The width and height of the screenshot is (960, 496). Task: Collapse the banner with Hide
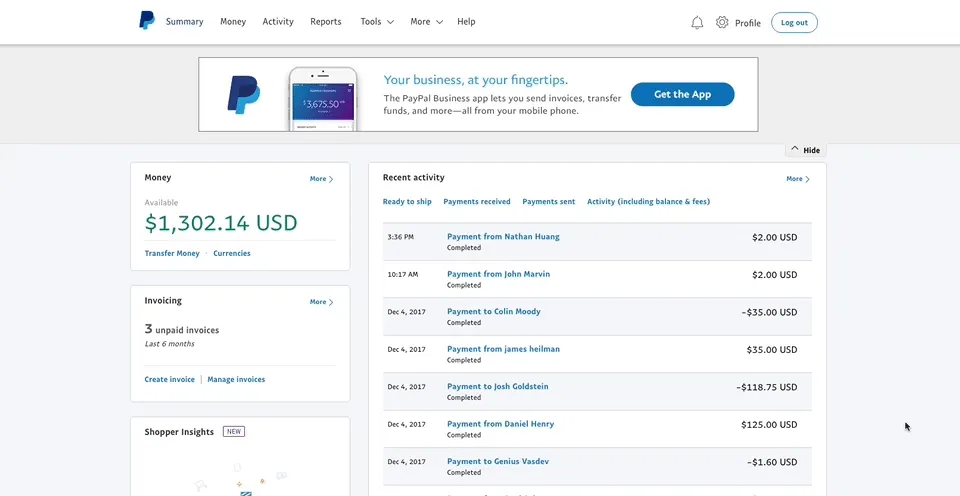point(805,150)
